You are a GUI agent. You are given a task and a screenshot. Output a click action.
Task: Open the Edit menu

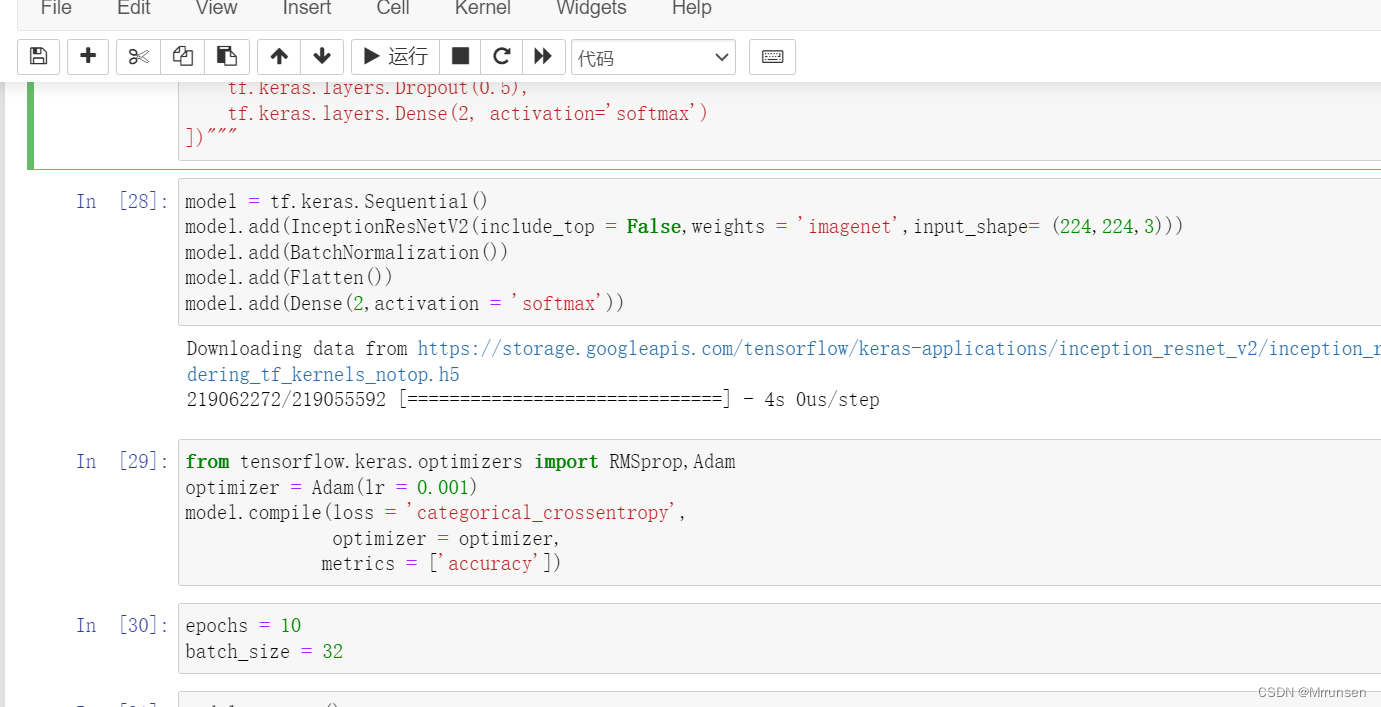134,9
